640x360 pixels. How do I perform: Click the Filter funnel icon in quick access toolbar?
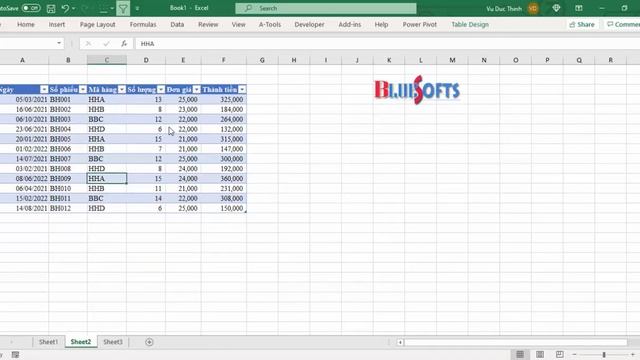(123, 8)
